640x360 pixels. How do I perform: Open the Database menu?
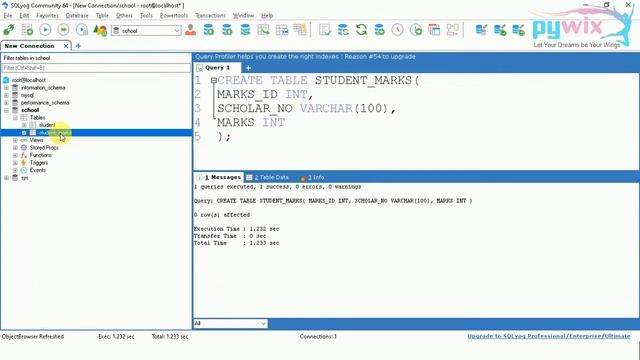click(x=77, y=16)
